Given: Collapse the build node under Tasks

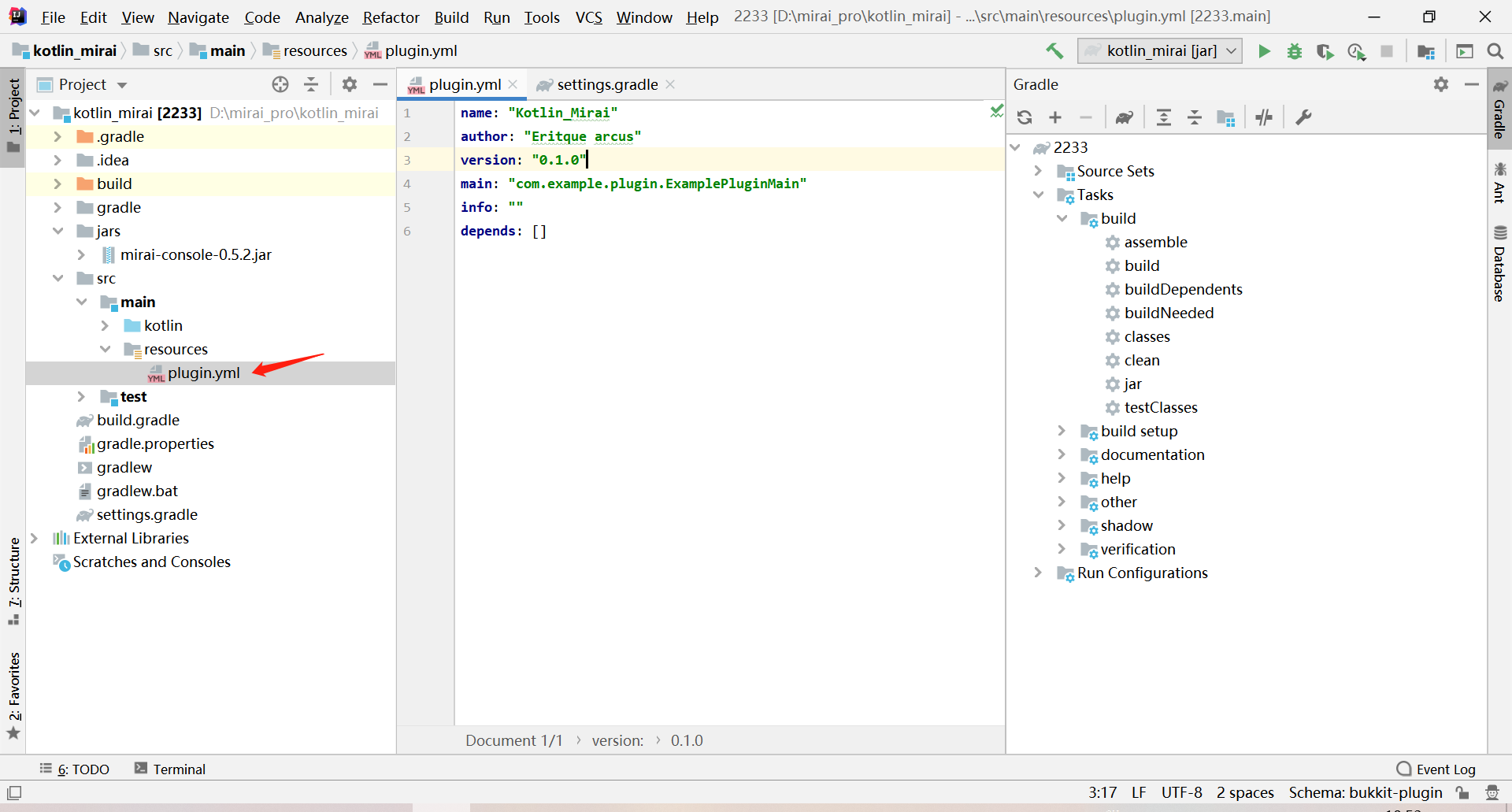Looking at the screenshot, I should pyautogui.click(x=1063, y=218).
